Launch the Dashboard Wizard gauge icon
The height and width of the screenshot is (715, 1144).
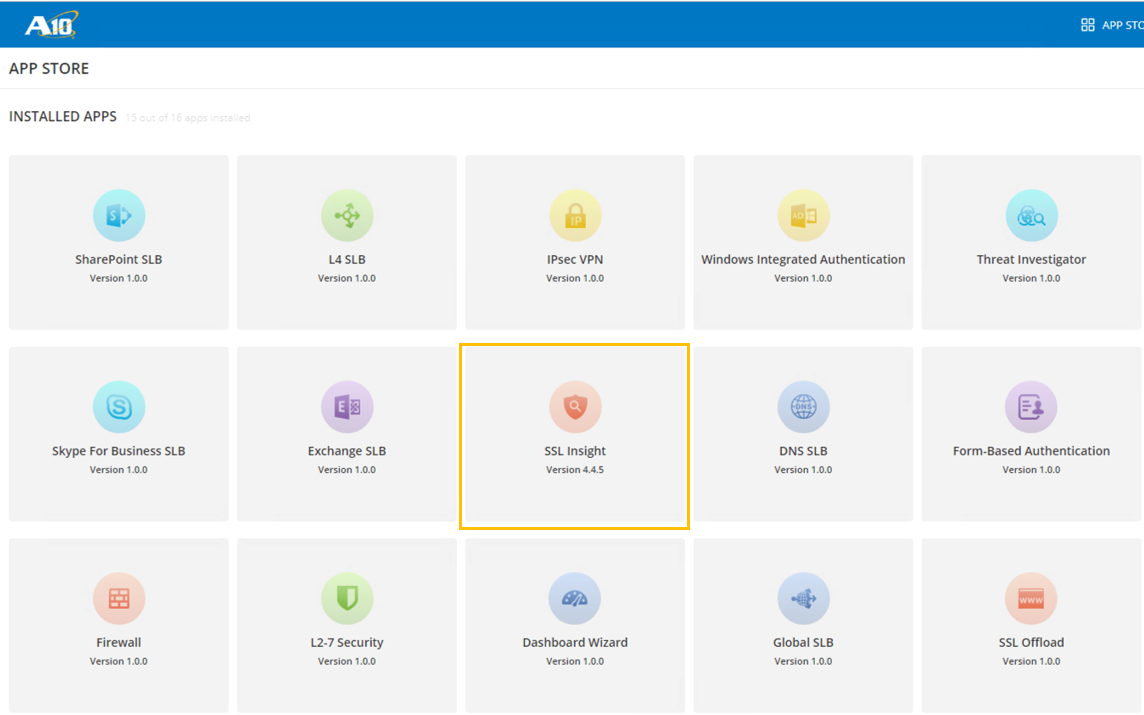point(575,598)
